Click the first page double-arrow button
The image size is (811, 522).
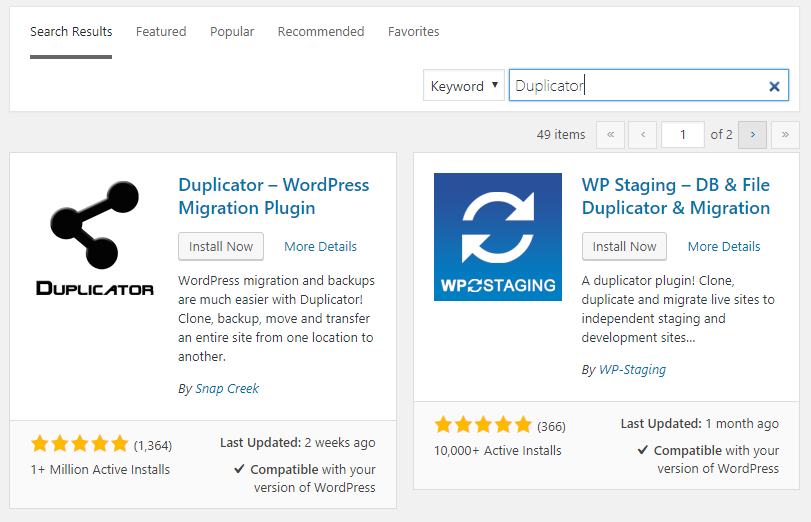tap(610, 134)
